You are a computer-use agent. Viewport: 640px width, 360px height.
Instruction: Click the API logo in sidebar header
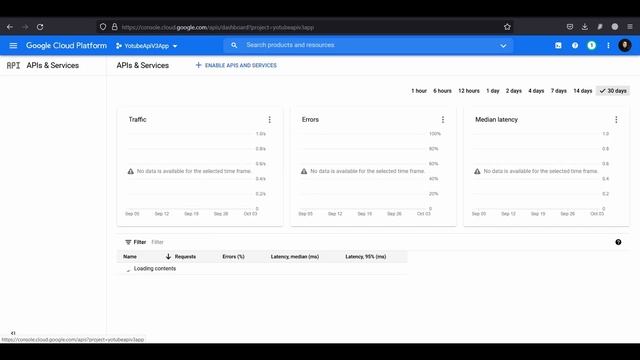[x=13, y=65]
